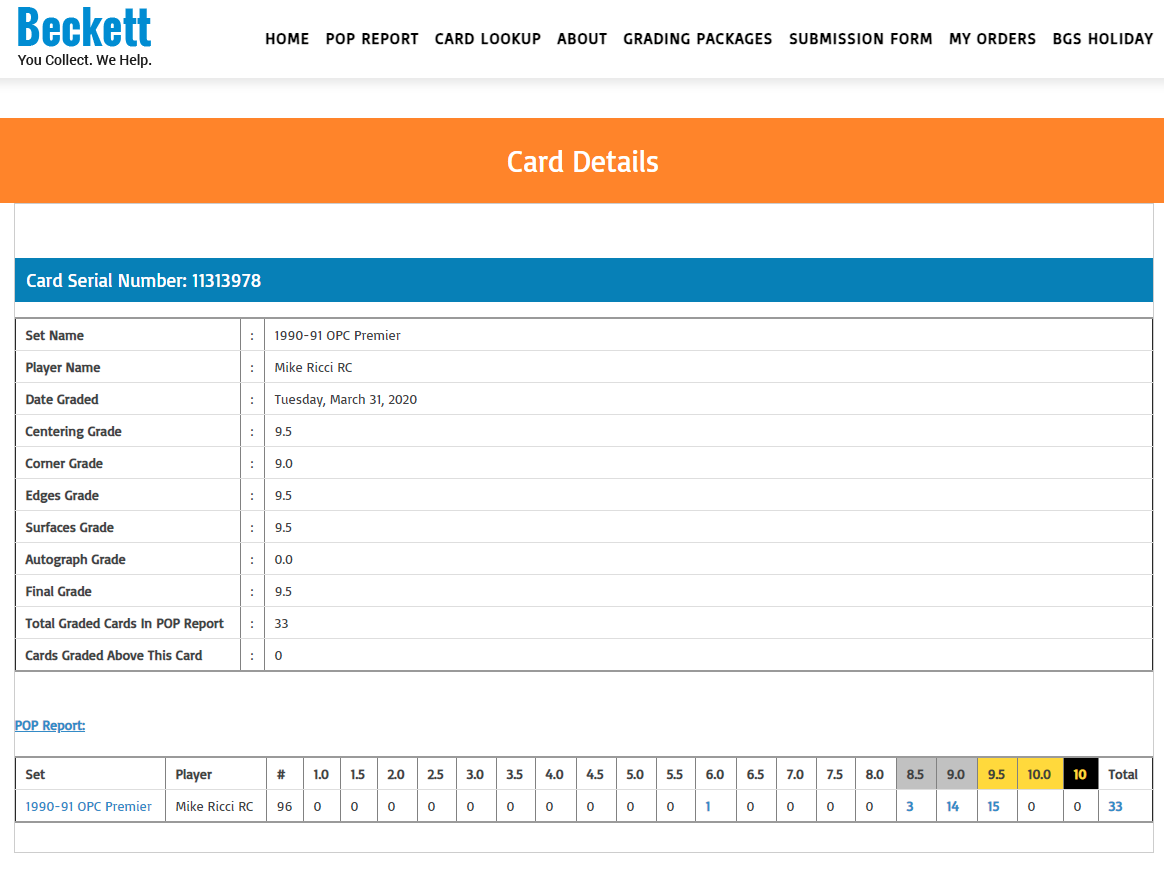
Task: Click the Edges Grade label
Action: click(x=62, y=495)
